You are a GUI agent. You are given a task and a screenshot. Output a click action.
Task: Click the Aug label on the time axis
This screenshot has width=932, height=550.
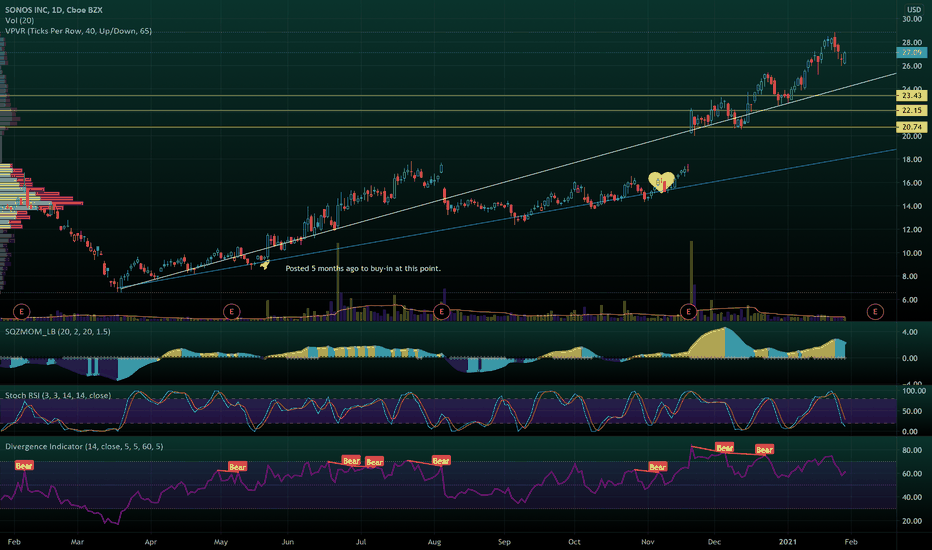(434, 542)
